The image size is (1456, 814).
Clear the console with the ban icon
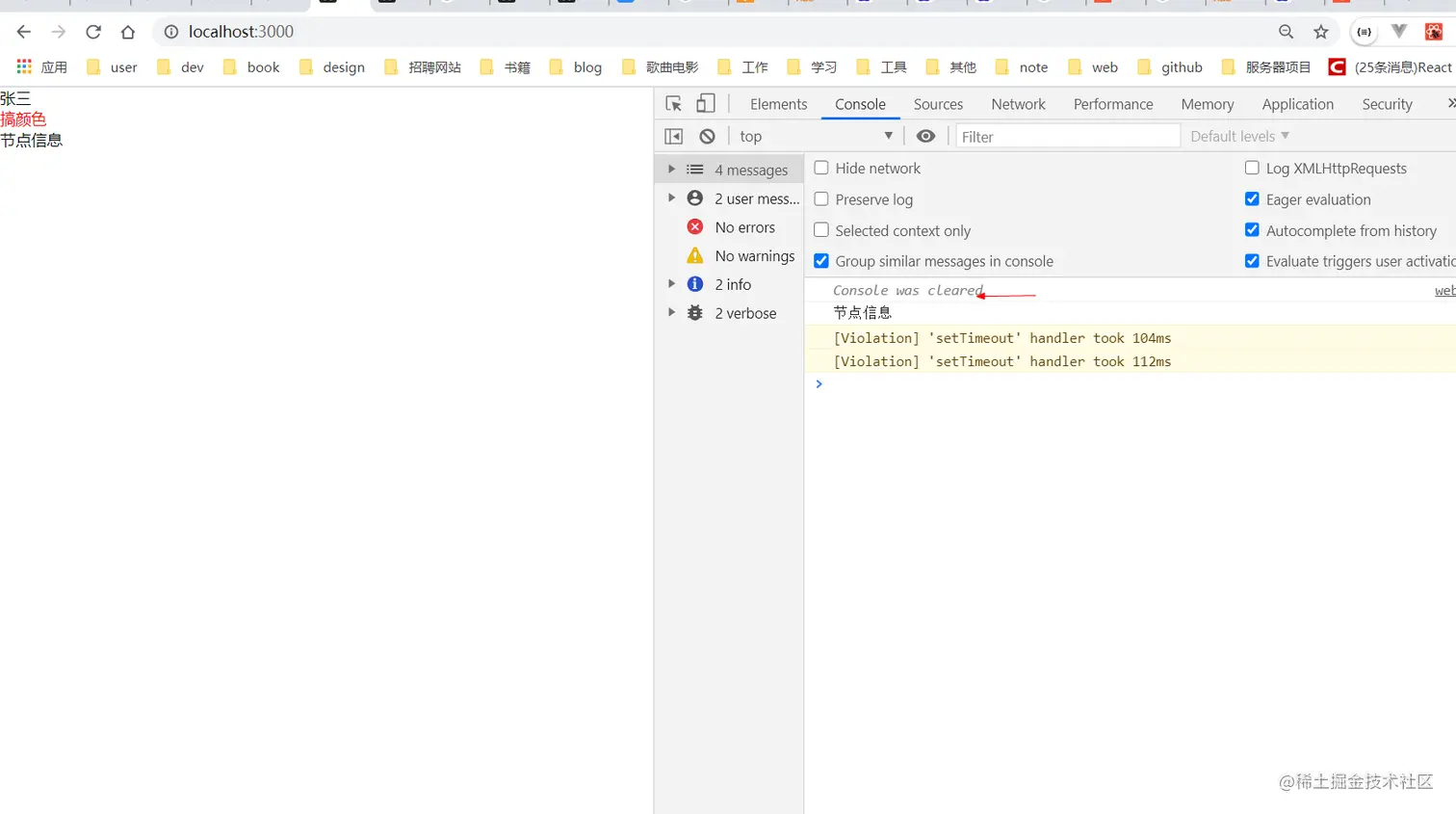tap(708, 137)
